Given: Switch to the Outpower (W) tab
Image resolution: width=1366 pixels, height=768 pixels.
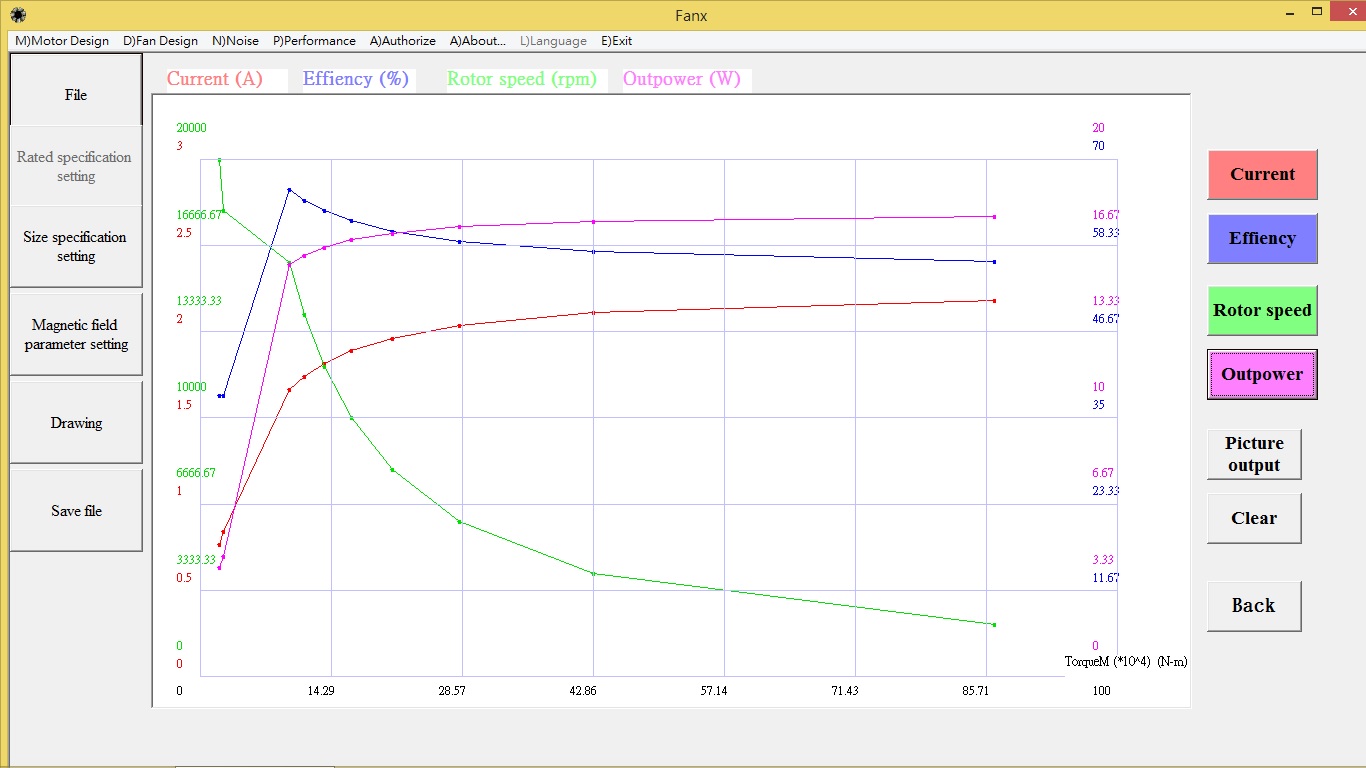Looking at the screenshot, I should (684, 79).
